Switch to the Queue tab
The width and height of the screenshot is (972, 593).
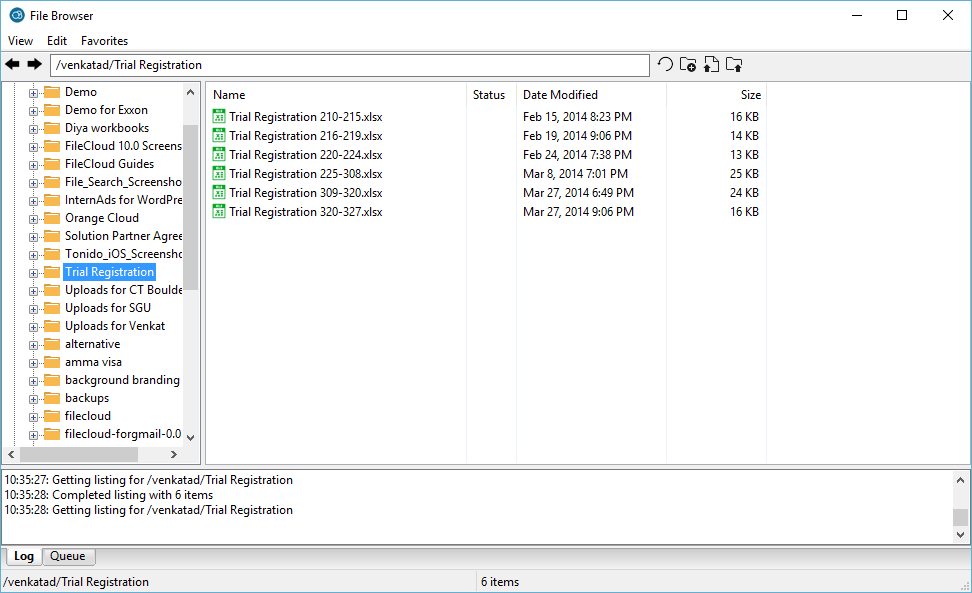click(68, 556)
